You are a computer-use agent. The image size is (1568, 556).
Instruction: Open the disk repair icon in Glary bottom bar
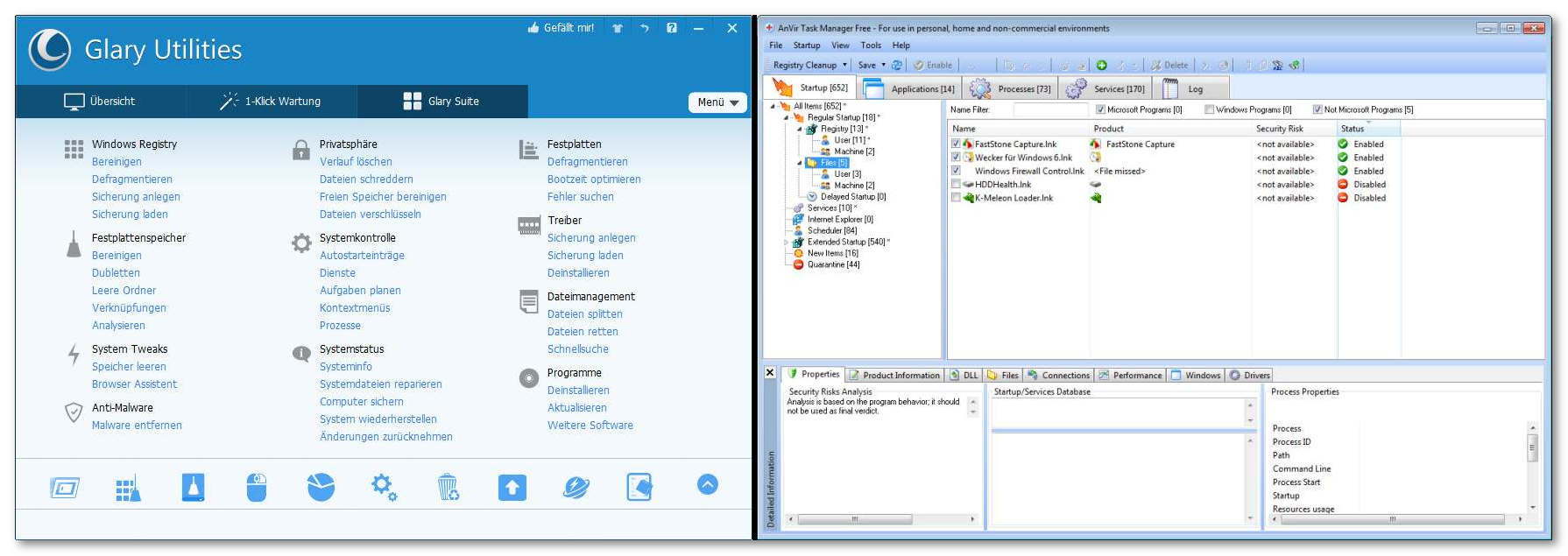coord(65,488)
